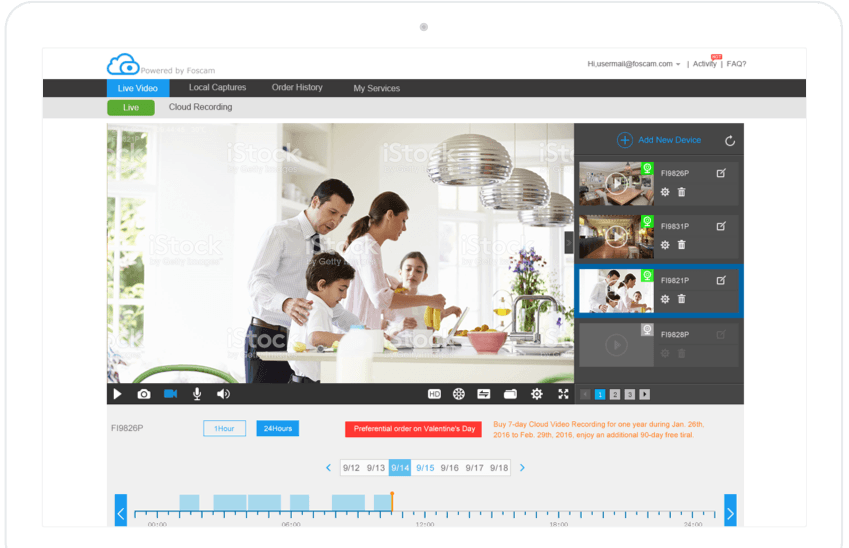Click the play button in the video toolbar

coord(117,394)
